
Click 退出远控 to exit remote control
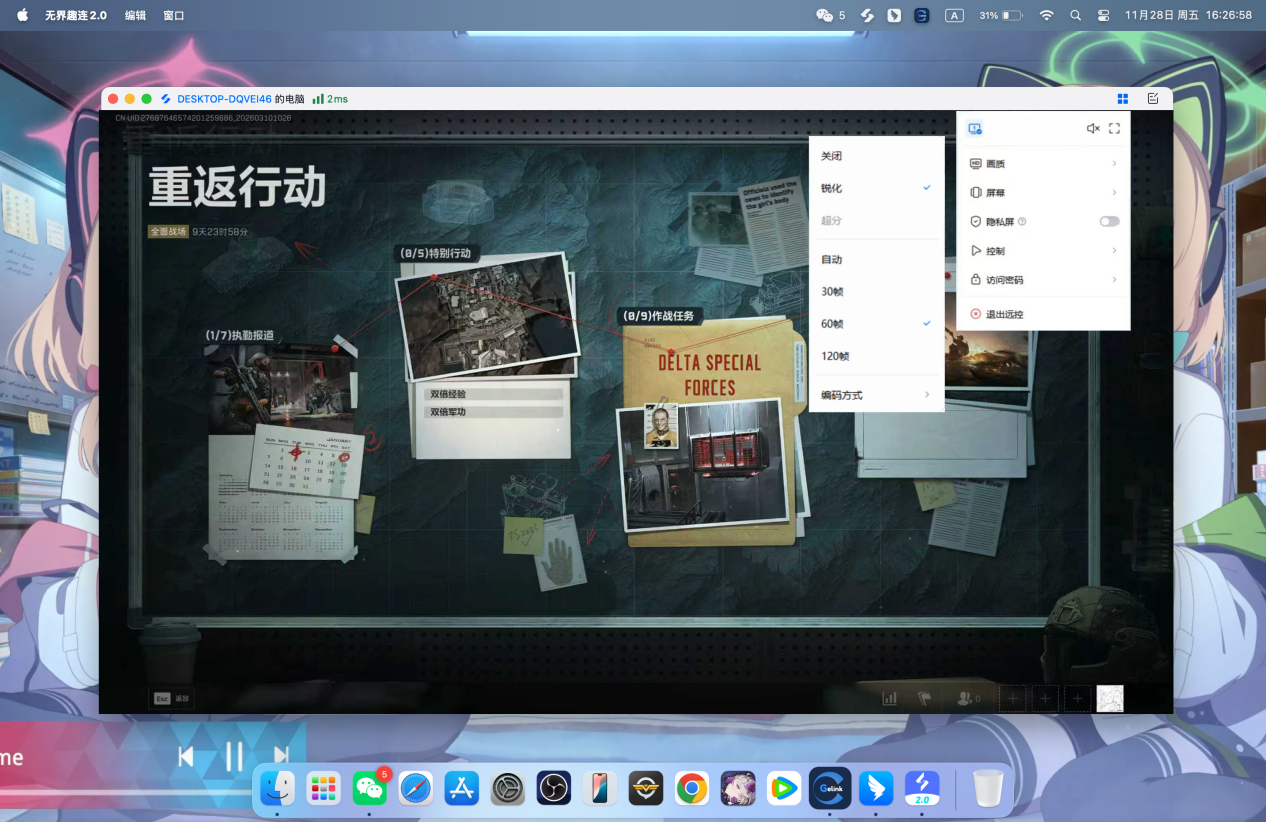point(1004,314)
